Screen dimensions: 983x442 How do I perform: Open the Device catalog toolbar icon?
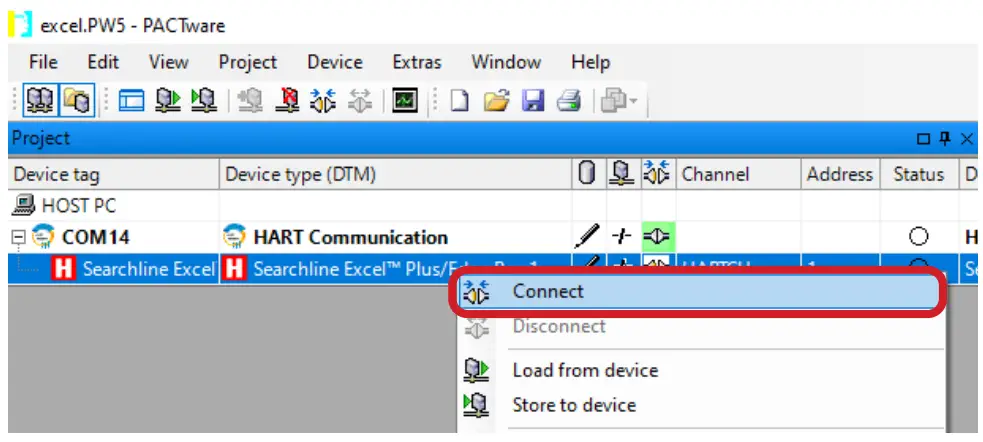(77, 100)
